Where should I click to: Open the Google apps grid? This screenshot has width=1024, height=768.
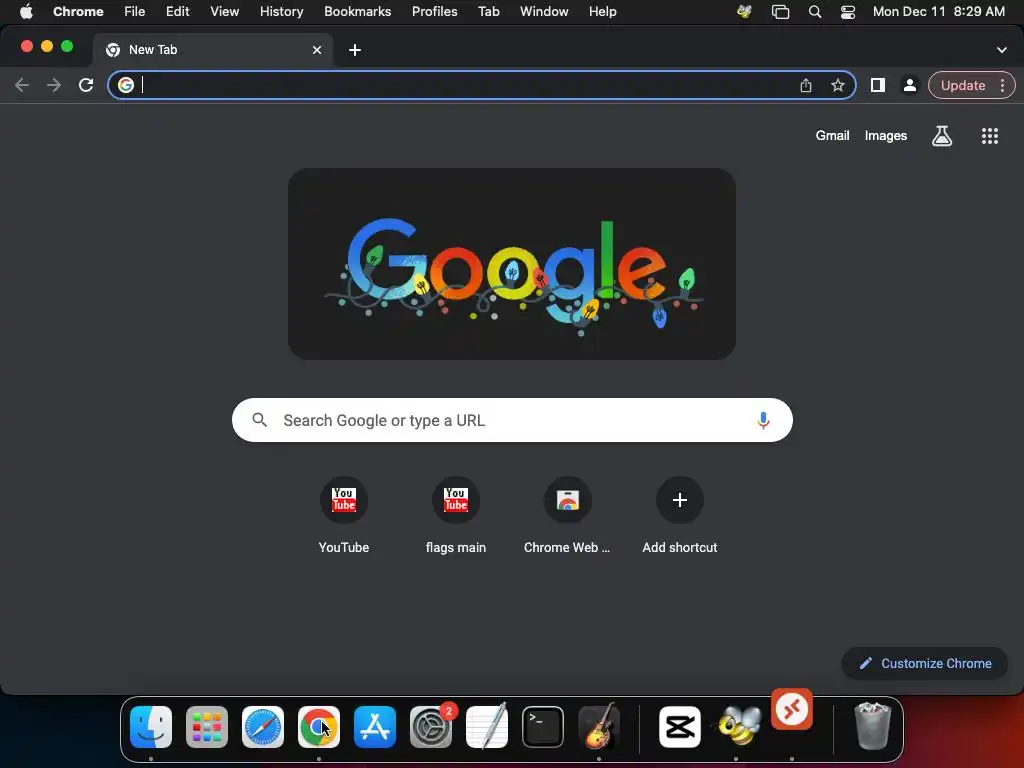coord(989,136)
